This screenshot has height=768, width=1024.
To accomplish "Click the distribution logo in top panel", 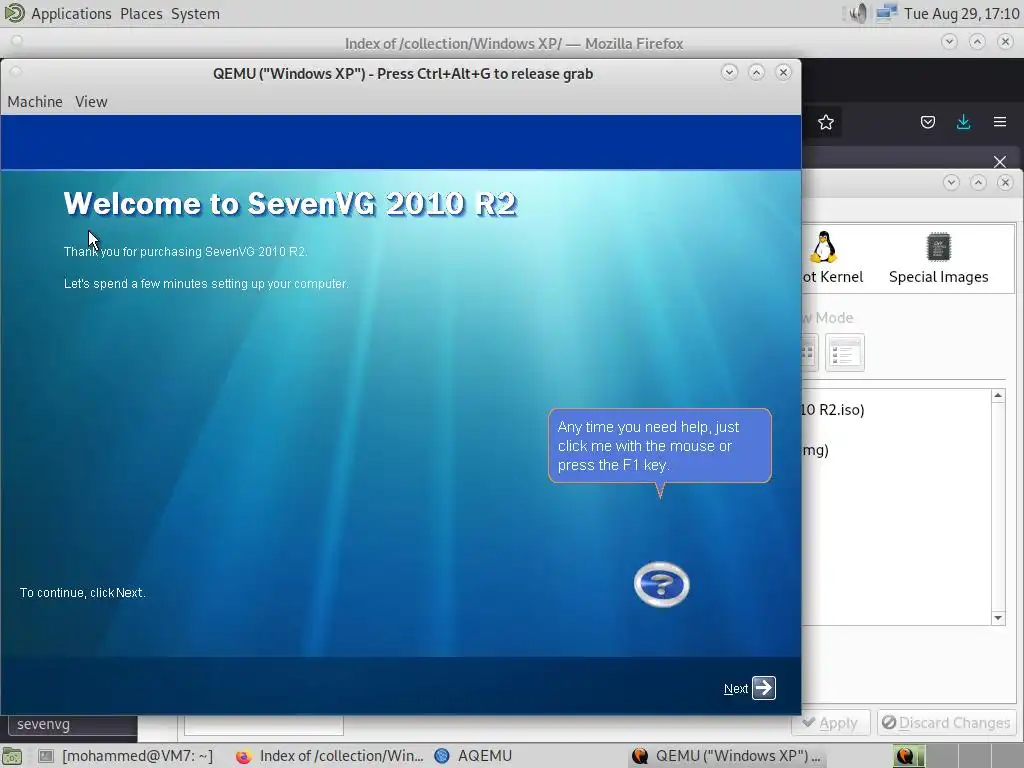I will (x=14, y=13).
